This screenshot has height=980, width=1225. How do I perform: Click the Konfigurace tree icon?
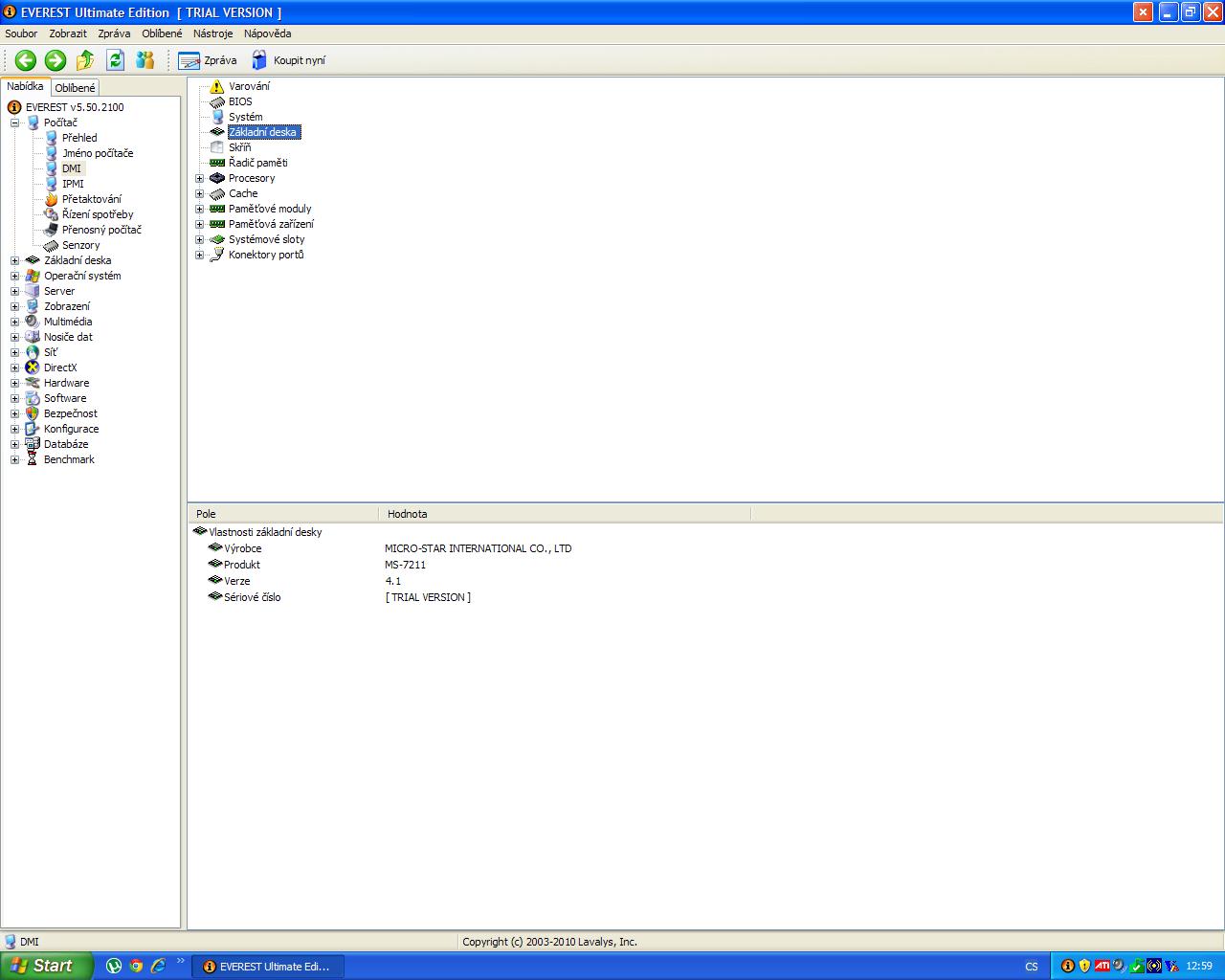pos(33,429)
